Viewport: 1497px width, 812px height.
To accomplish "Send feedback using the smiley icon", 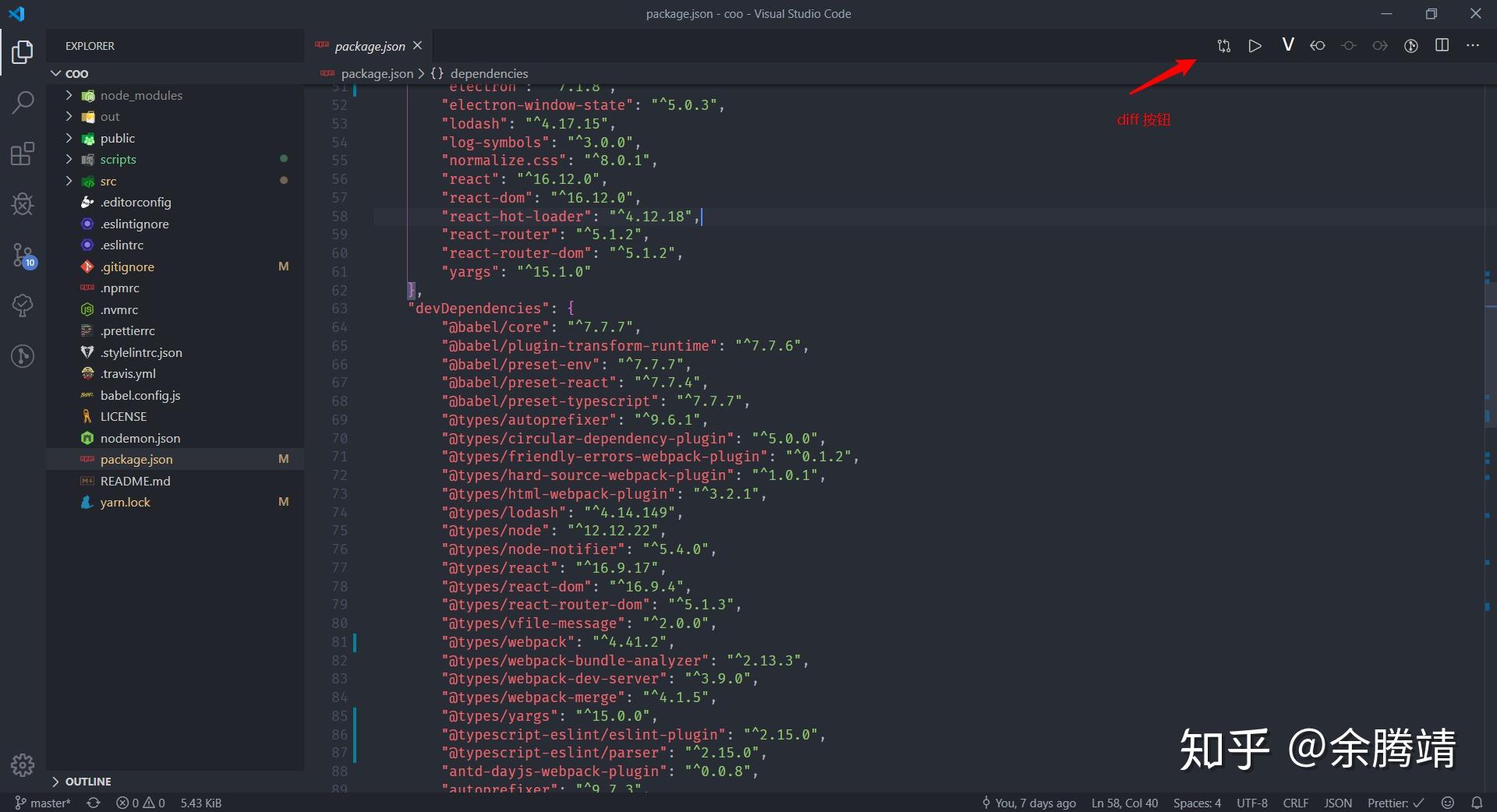I will [1448, 803].
